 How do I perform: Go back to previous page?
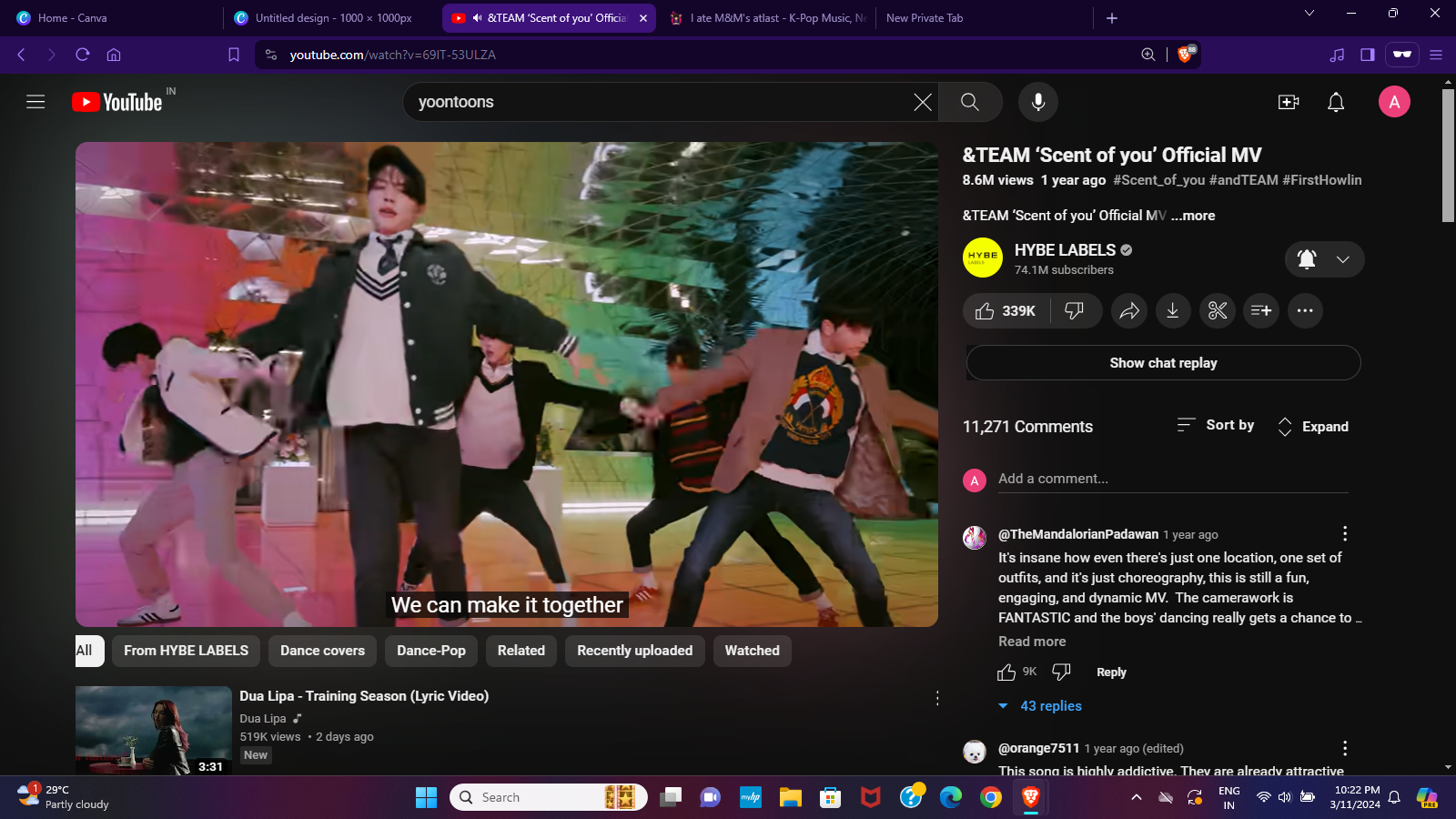point(21,55)
